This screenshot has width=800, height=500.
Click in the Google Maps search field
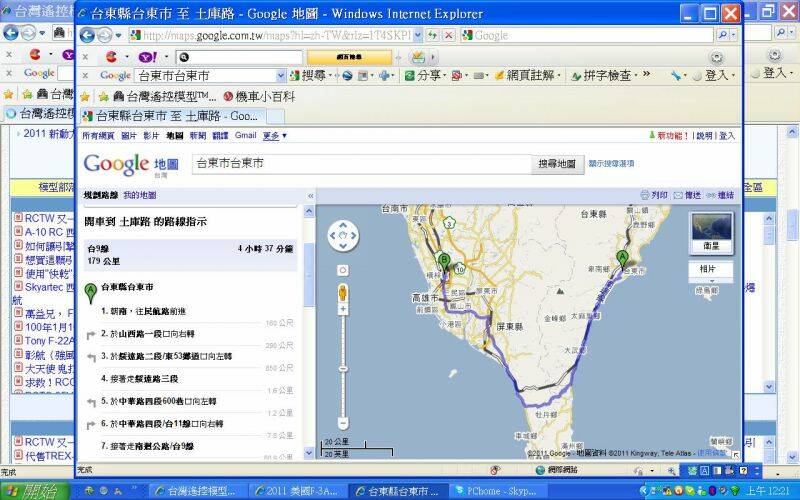[x=362, y=164]
